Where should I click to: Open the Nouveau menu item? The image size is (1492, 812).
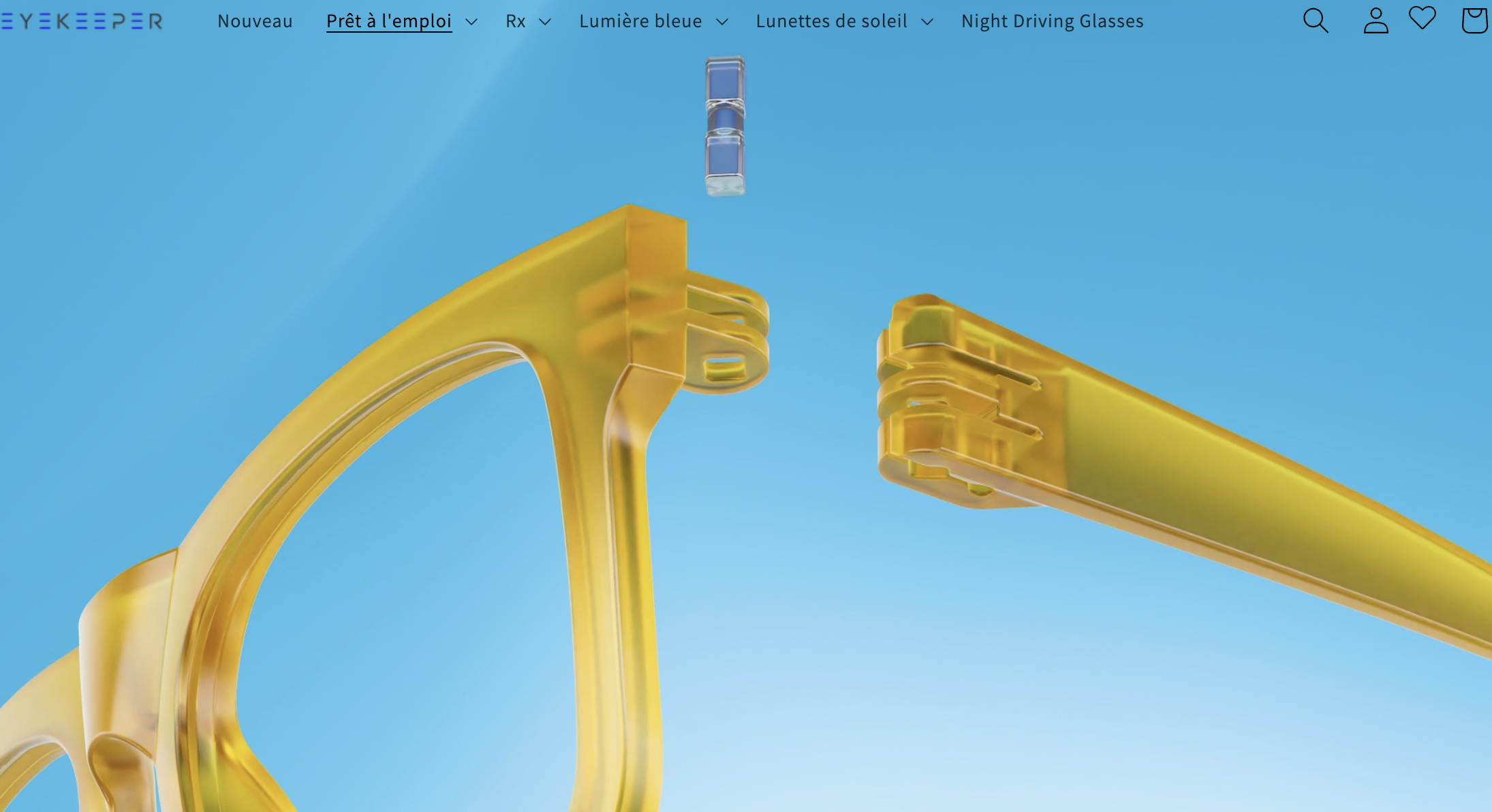[255, 22]
